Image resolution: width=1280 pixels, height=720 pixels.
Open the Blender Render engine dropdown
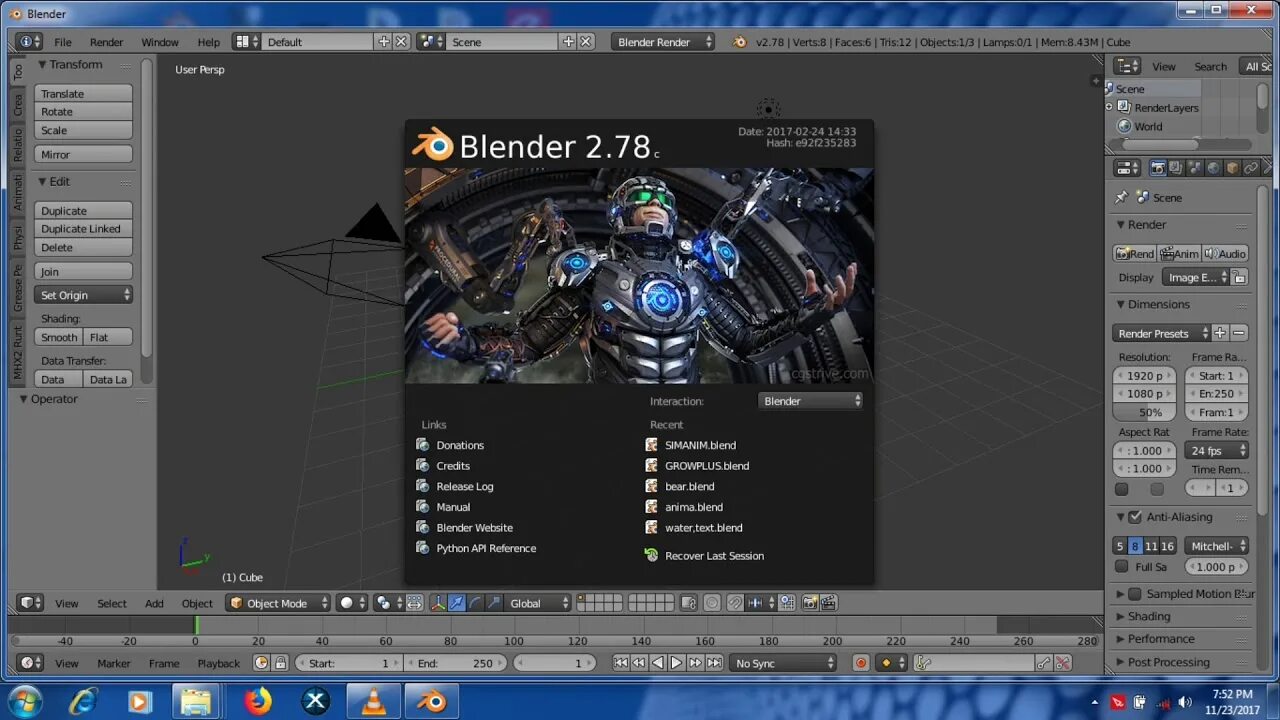coord(663,42)
